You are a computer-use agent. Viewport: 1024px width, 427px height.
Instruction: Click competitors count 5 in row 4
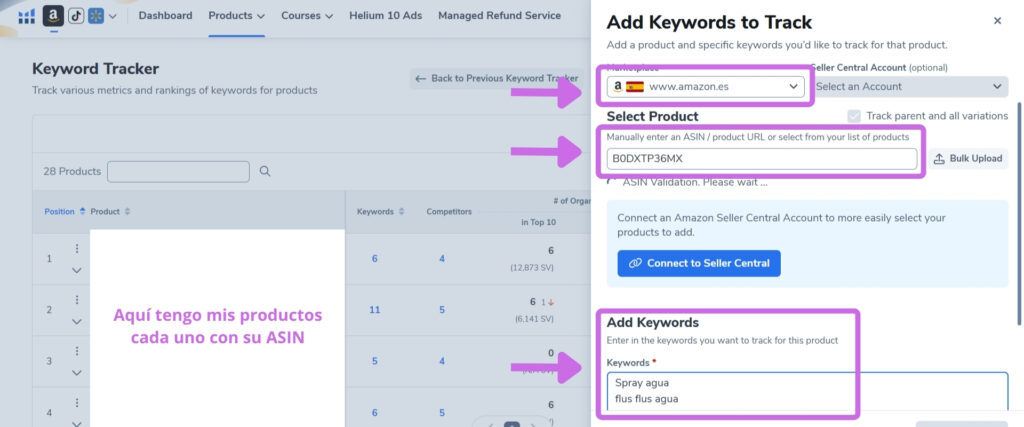[442, 412]
